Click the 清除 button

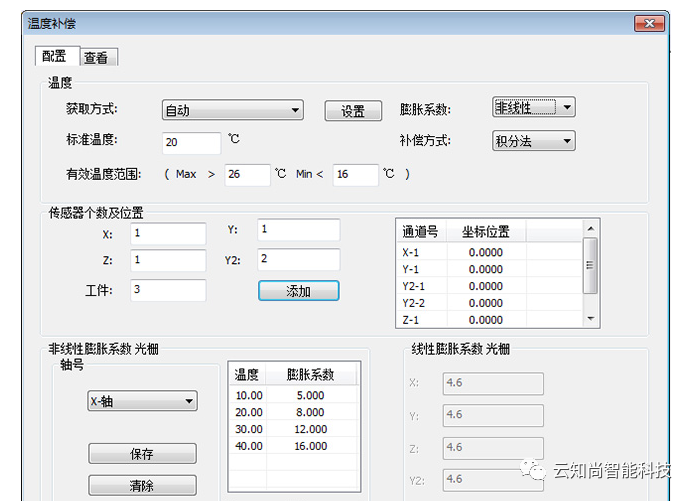142,486
